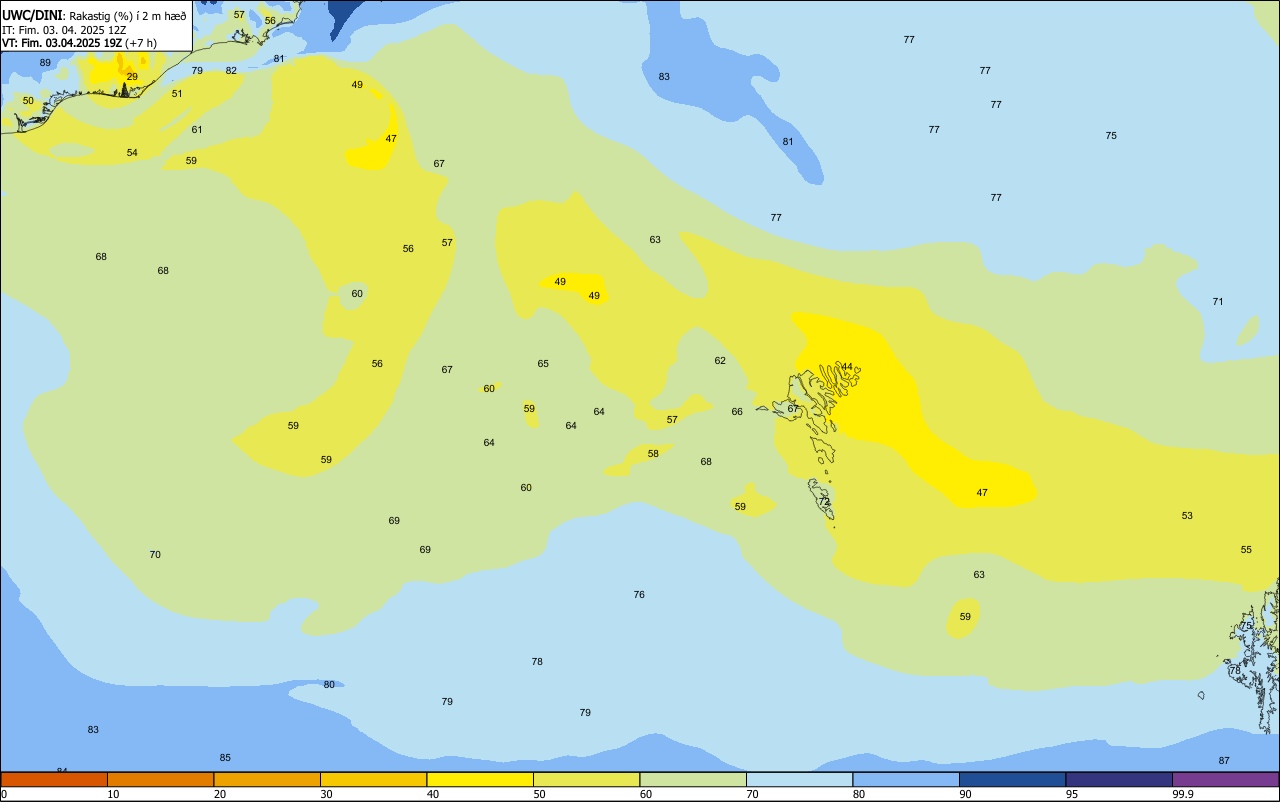Select the purple legend swatch above 99.9
The height and width of the screenshot is (802, 1280).
(x=1226, y=779)
